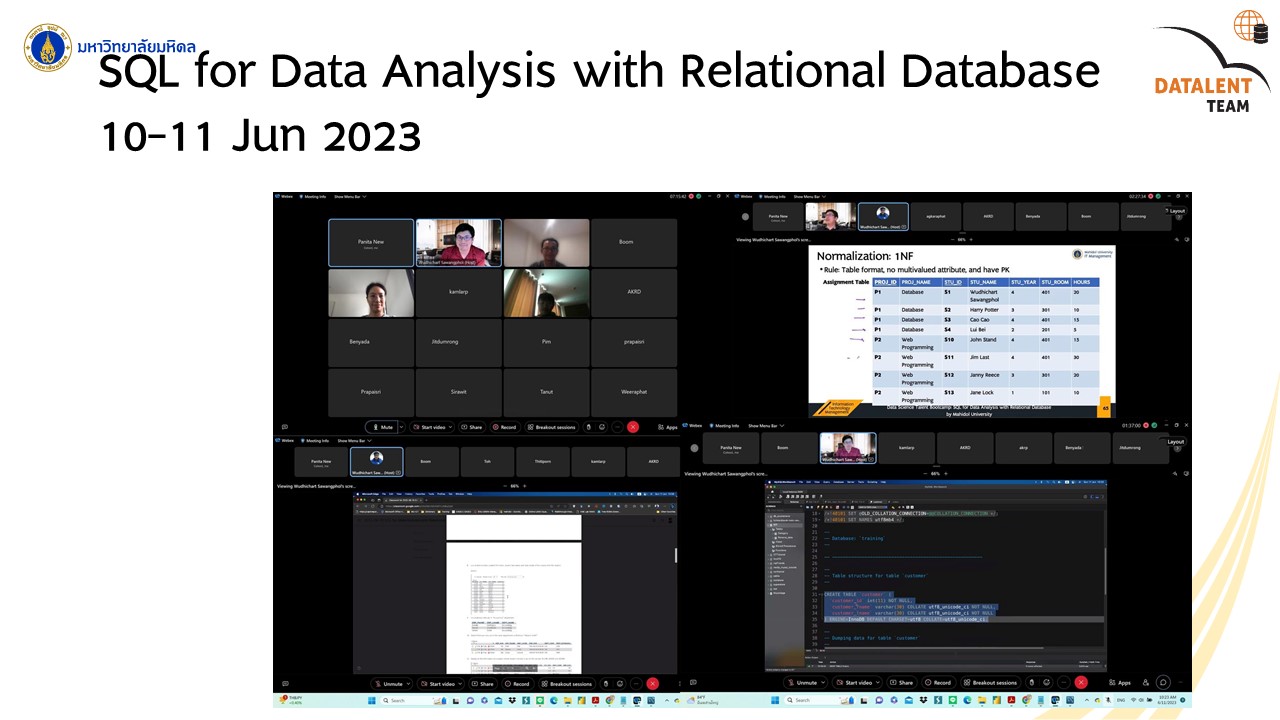Open Show Menu Bar dropdown in top-left window

[x=350, y=197]
